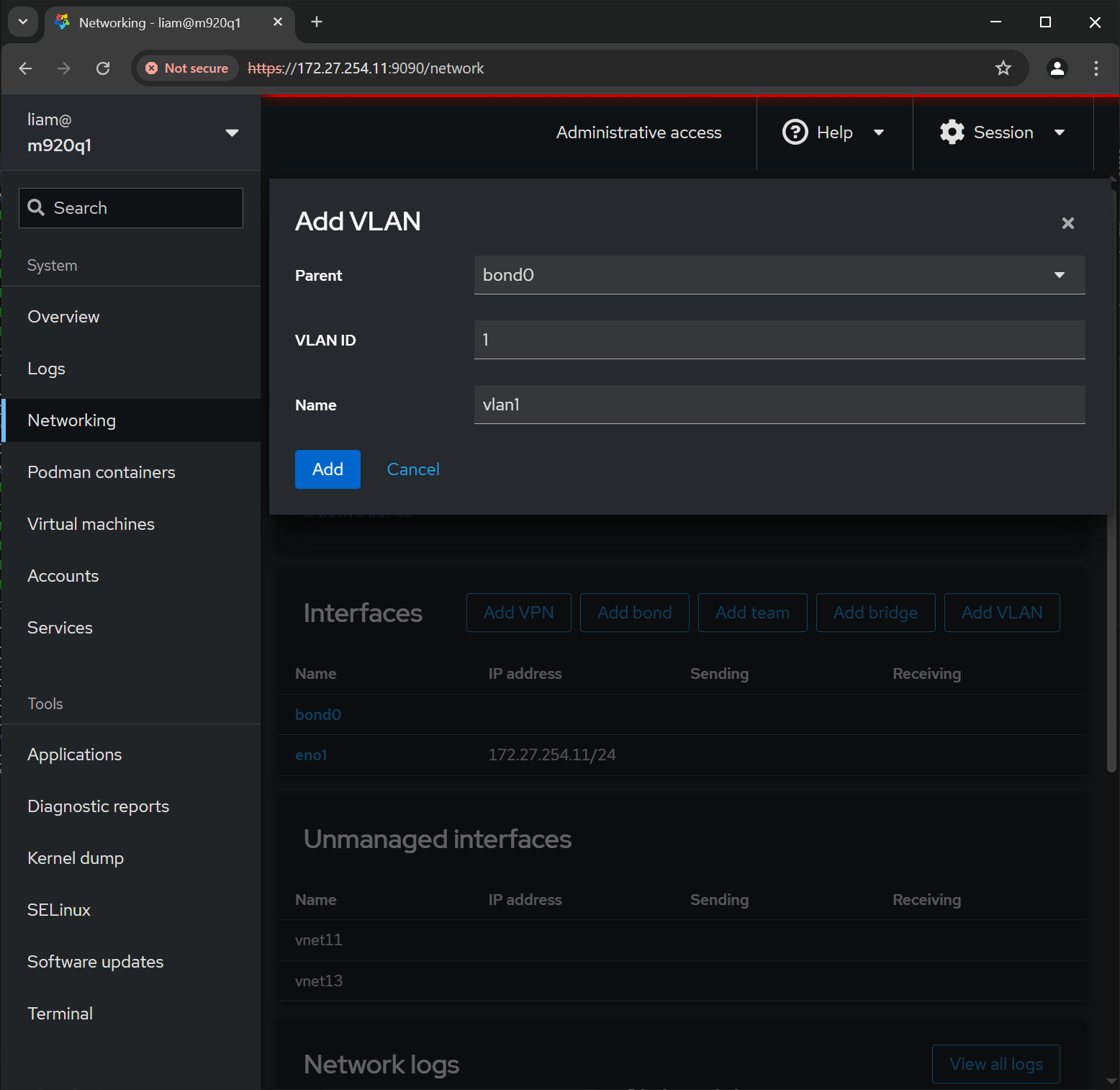The width and height of the screenshot is (1120, 1090).
Task: Go to Podman containers
Action: (x=131, y=472)
